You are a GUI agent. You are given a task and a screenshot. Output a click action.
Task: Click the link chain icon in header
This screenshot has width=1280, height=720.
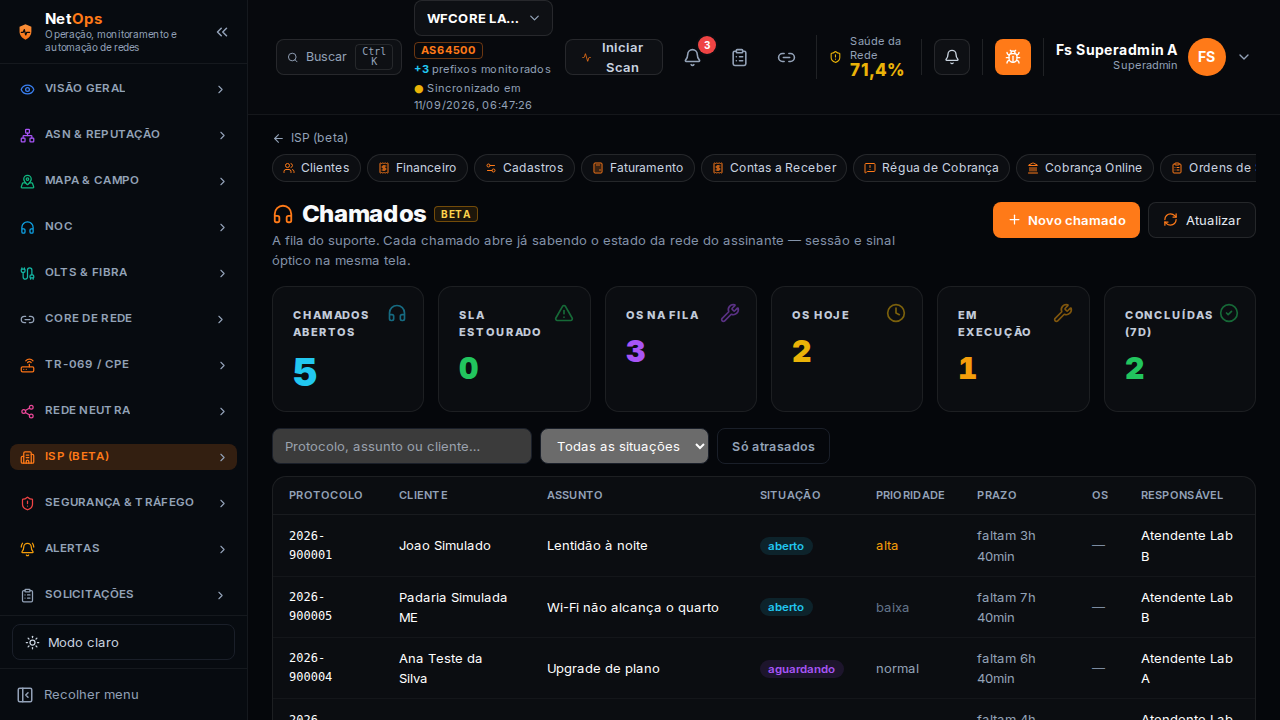(786, 57)
